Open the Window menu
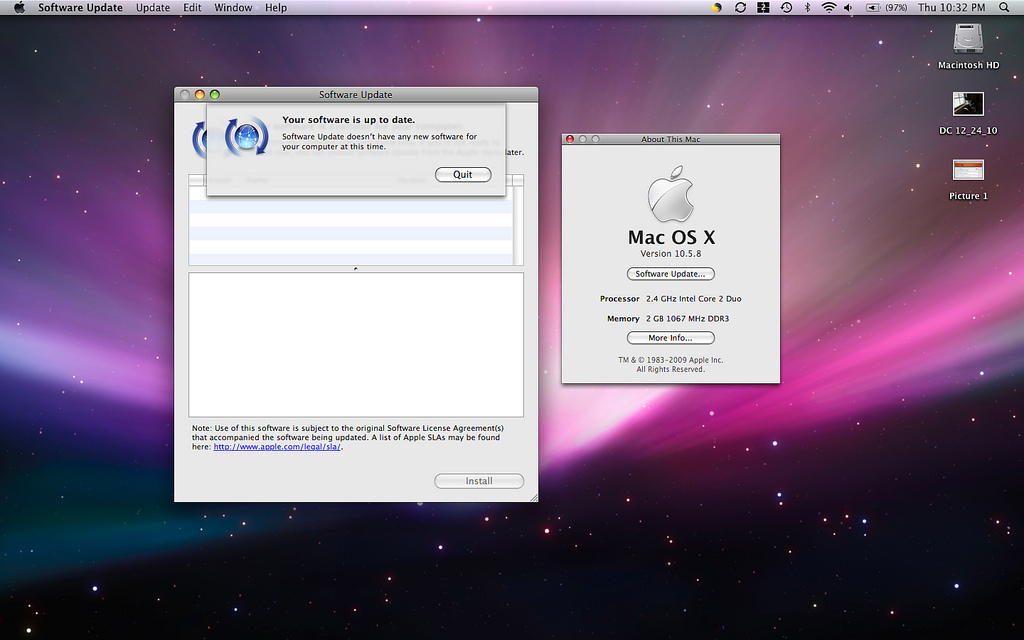Viewport: 1024px width, 640px height. [x=233, y=8]
